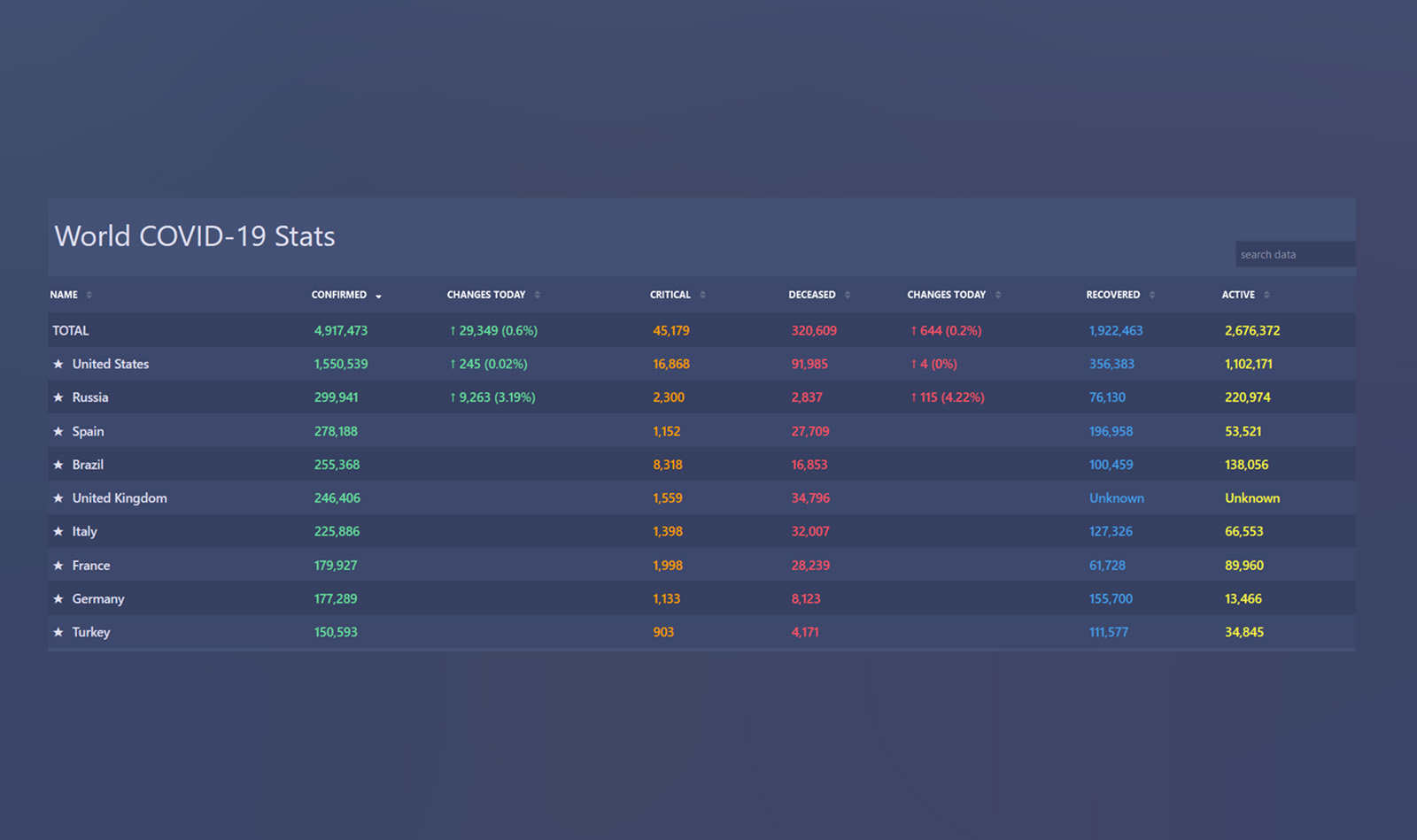The image size is (1417, 840).
Task: Sort by confirmed Changes Today column
Action: pos(486,295)
